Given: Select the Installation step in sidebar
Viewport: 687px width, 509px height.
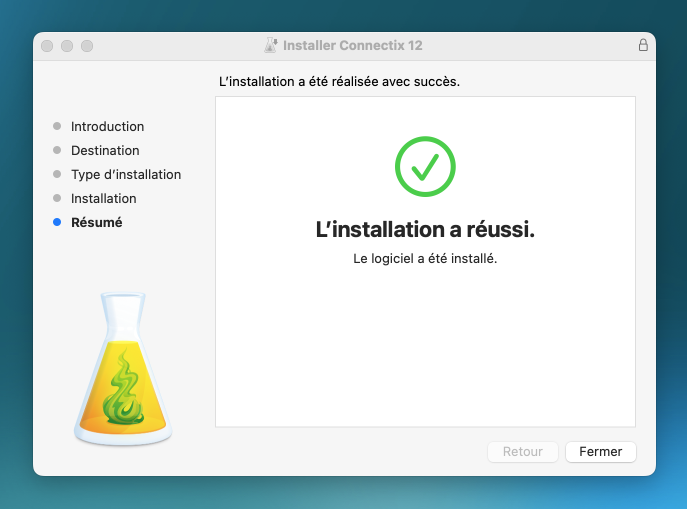Looking at the screenshot, I should [x=104, y=199].
